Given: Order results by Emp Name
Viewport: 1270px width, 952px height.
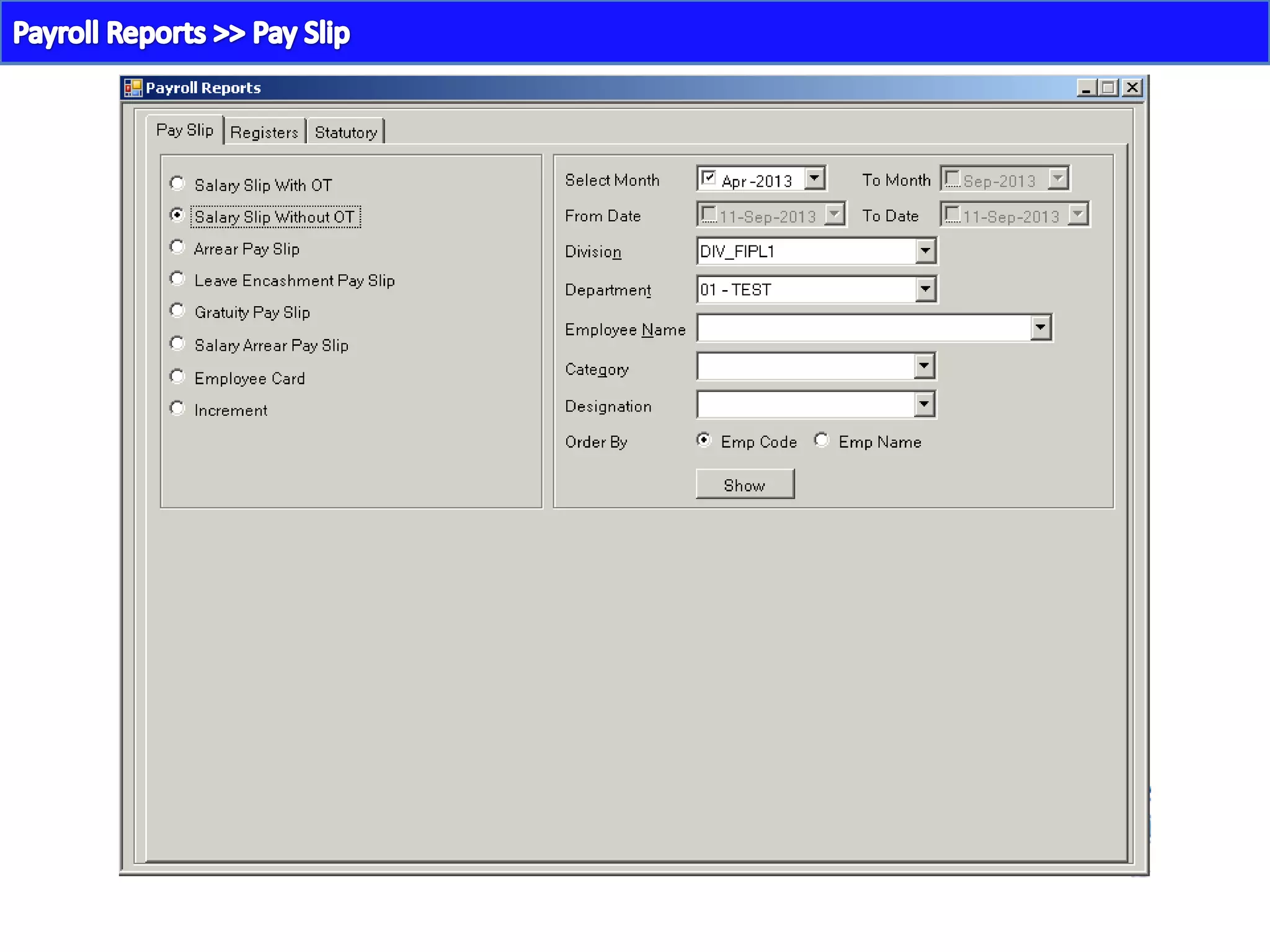Looking at the screenshot, I should (822, 440).
